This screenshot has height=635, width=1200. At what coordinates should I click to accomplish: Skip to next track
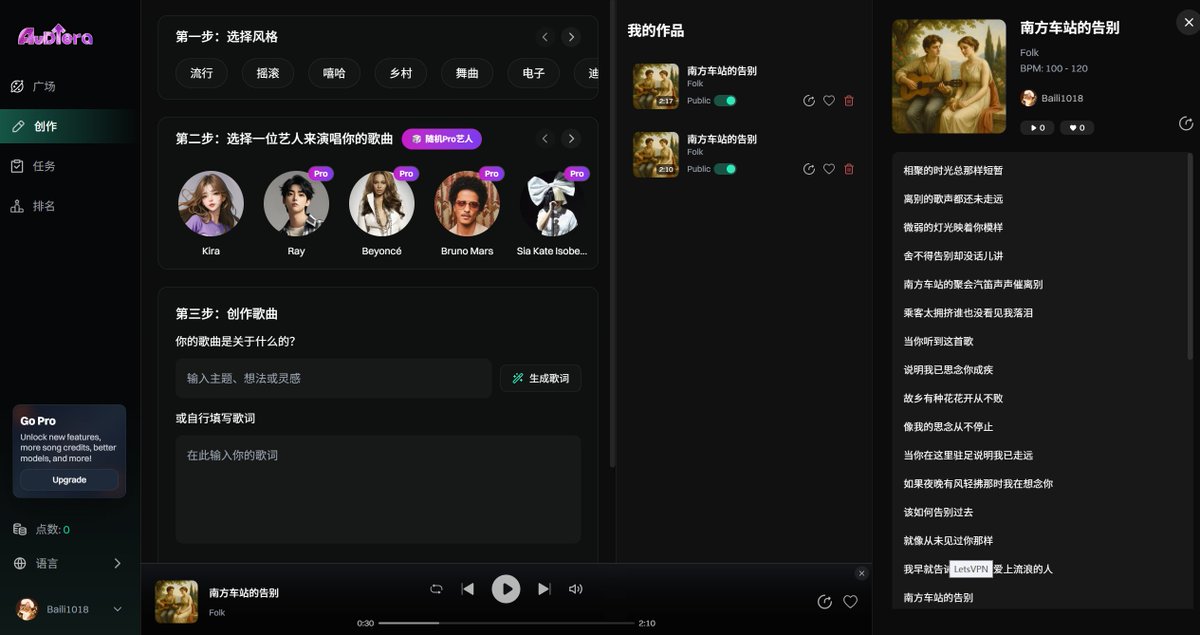click(x=544, y=589)
